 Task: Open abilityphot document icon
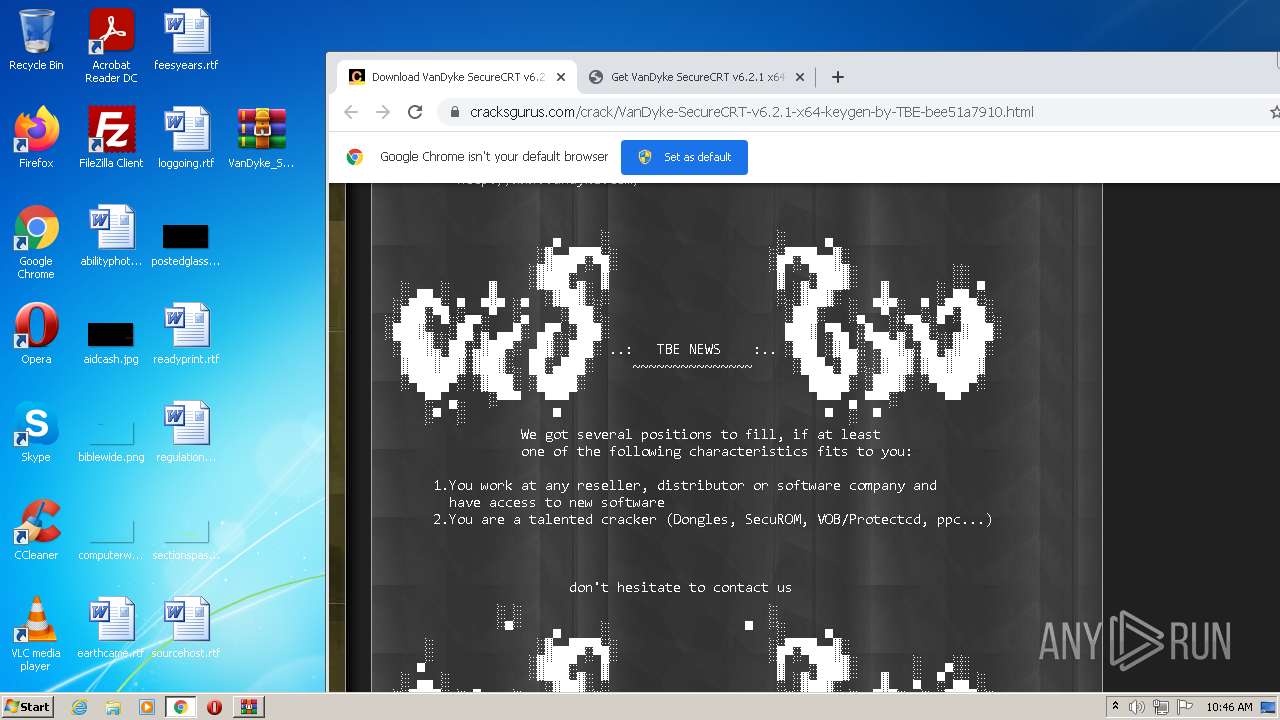click(x=111, y=236)
